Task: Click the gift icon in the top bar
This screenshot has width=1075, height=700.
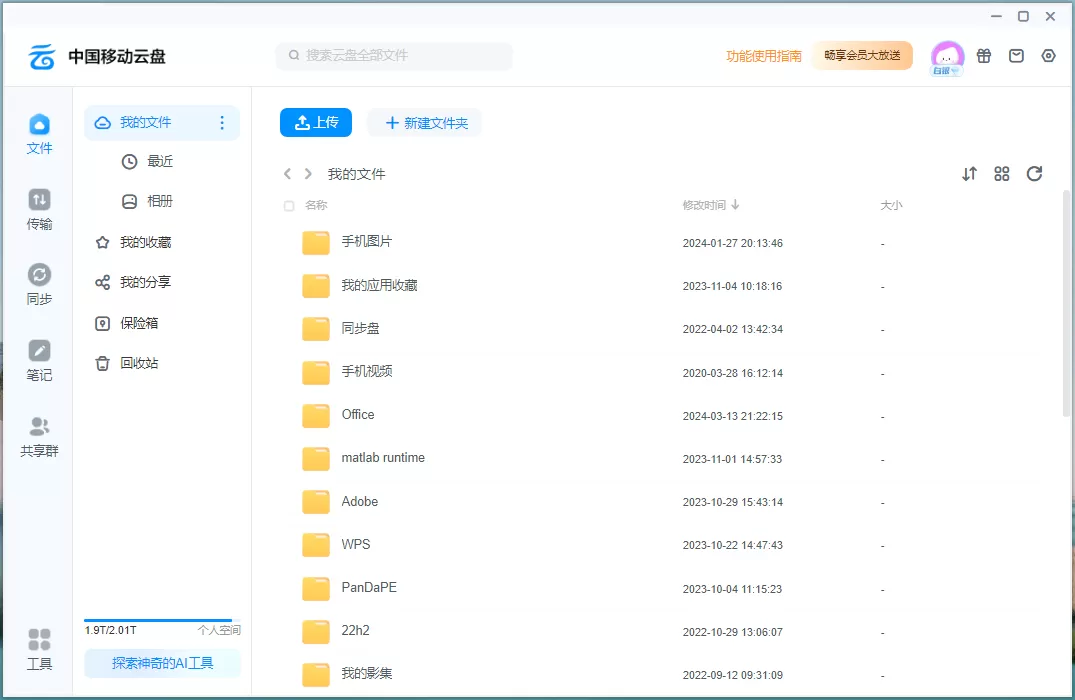Action: click(983, 56)
